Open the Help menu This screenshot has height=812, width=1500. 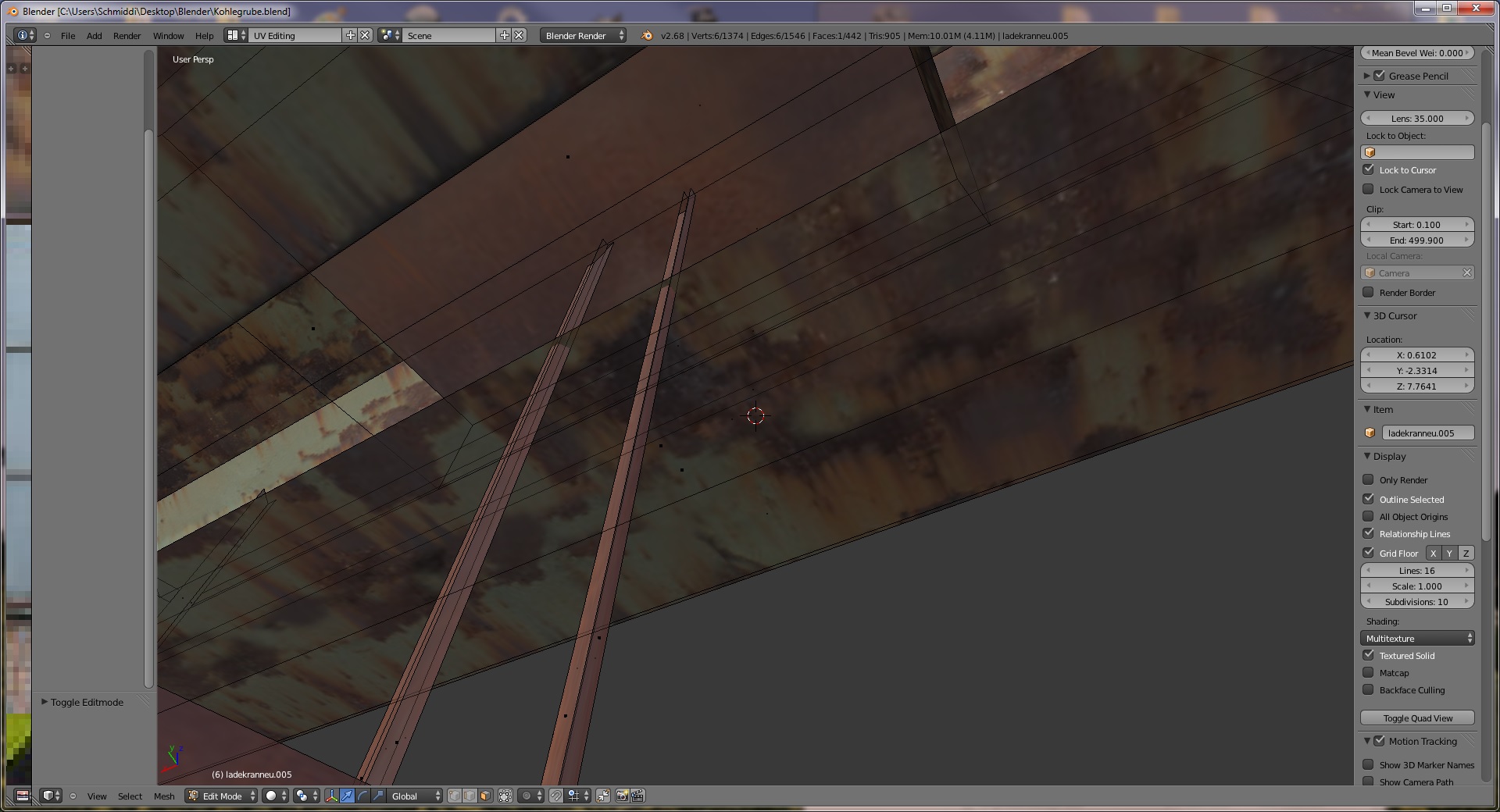point(204,35)
